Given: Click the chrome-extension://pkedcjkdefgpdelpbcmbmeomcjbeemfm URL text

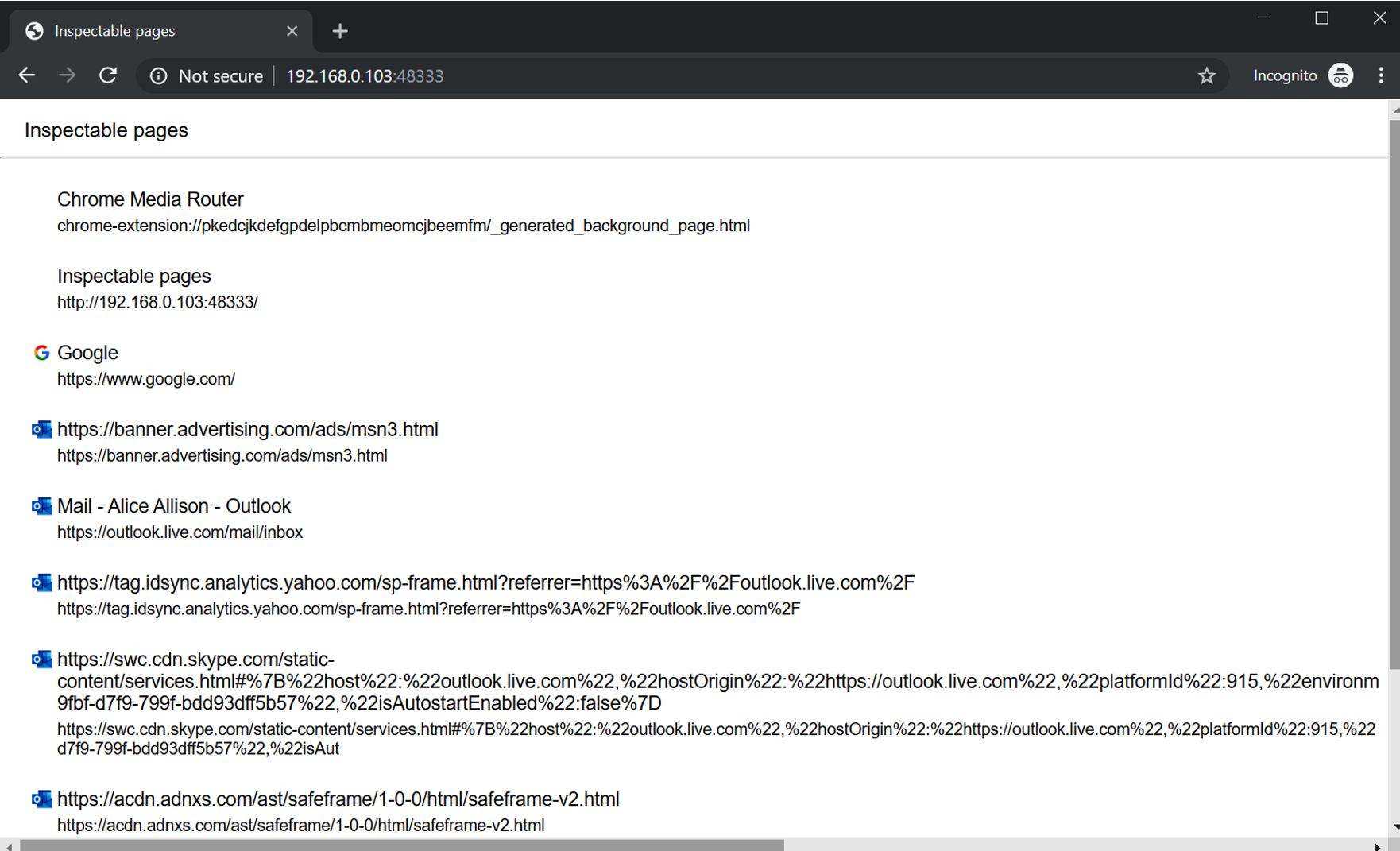Looking at the screenshot, I should [403, 226].
